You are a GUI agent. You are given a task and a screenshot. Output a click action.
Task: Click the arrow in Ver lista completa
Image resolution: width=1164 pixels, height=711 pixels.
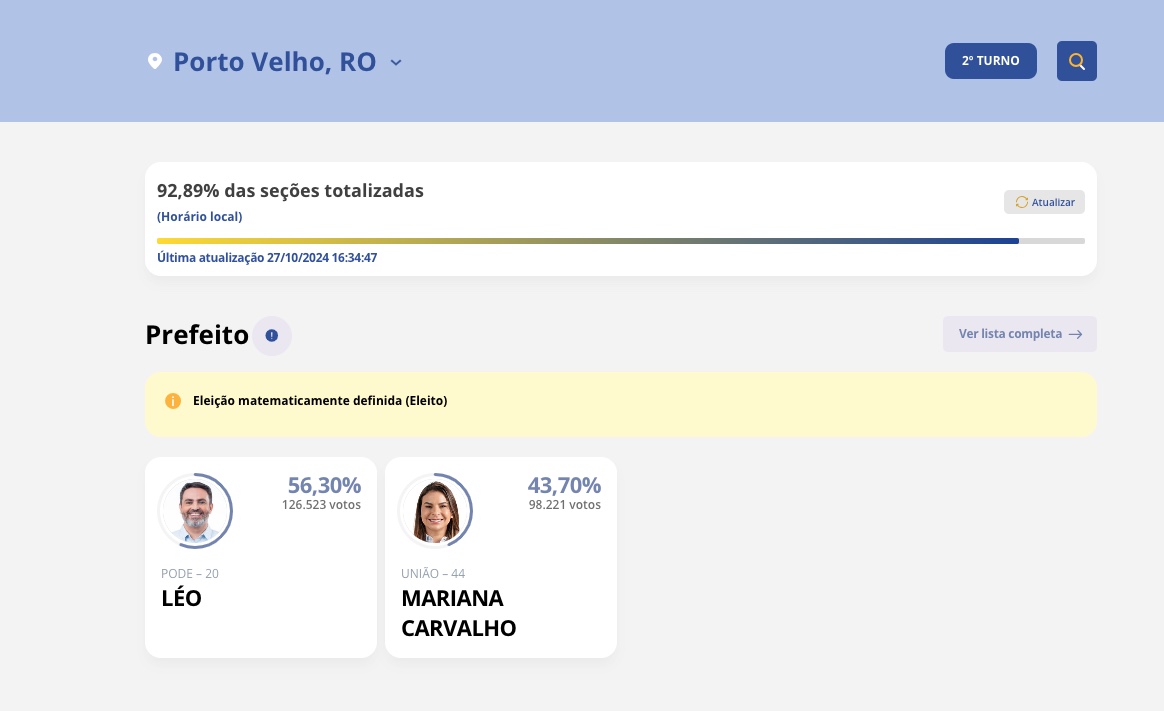1075,335
